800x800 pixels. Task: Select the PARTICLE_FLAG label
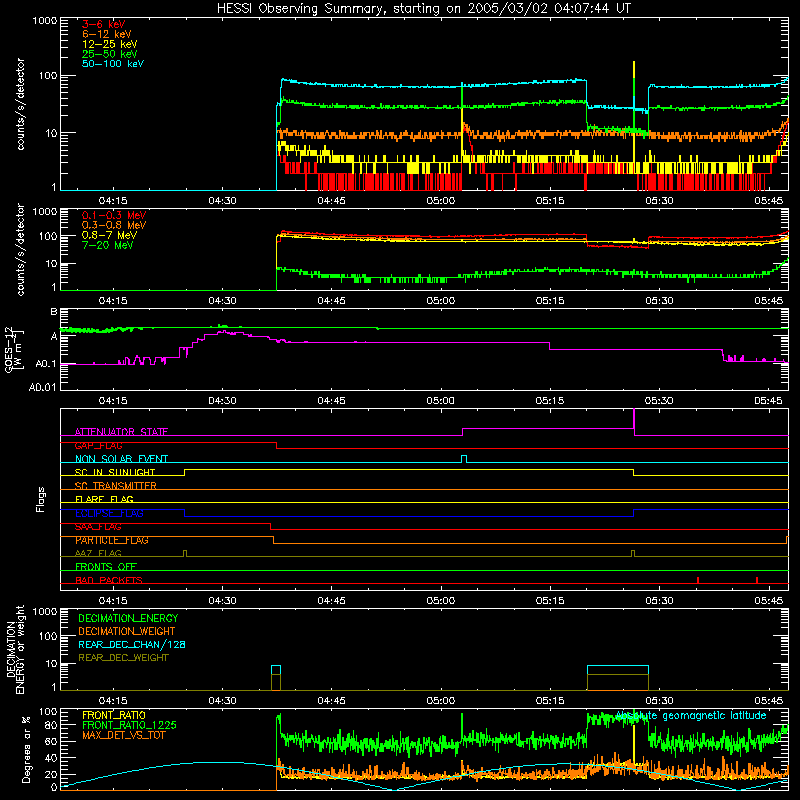111,540
